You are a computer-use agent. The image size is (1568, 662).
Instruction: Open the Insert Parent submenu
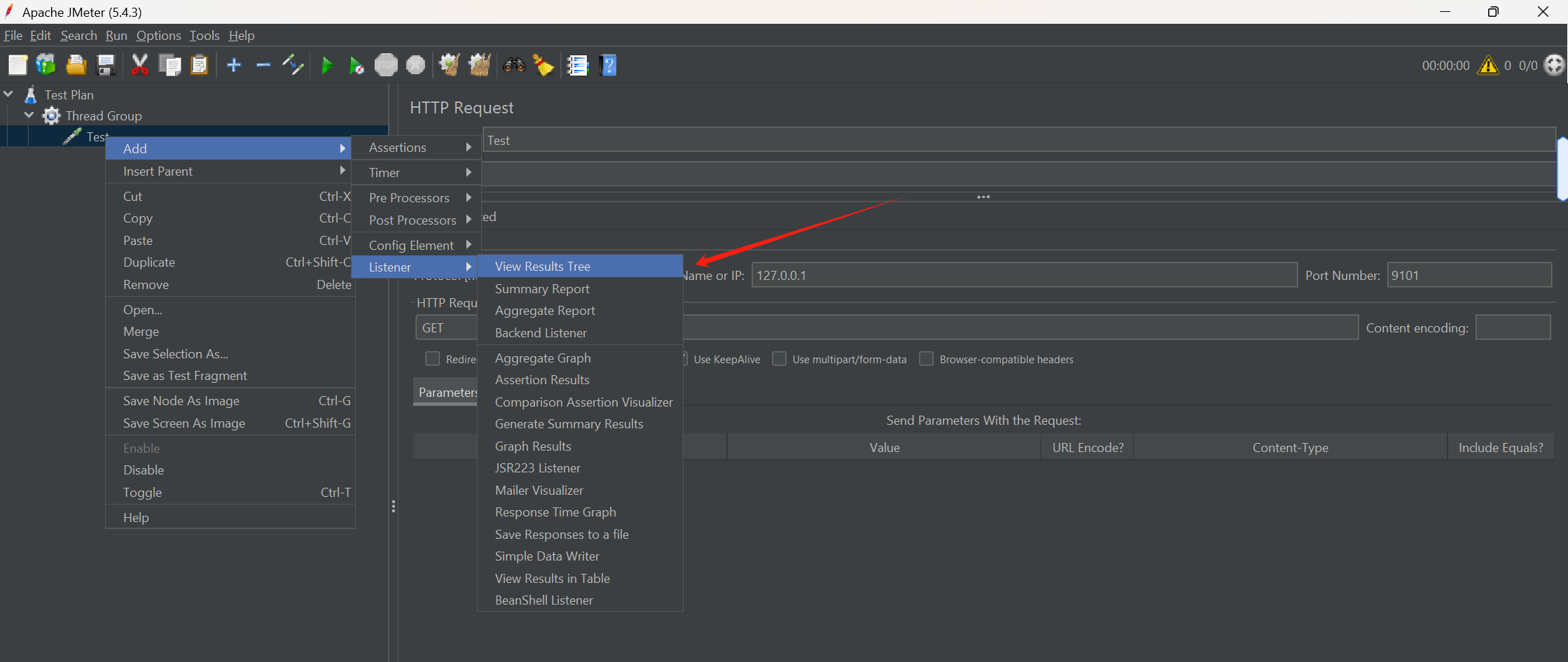[230, 171]
